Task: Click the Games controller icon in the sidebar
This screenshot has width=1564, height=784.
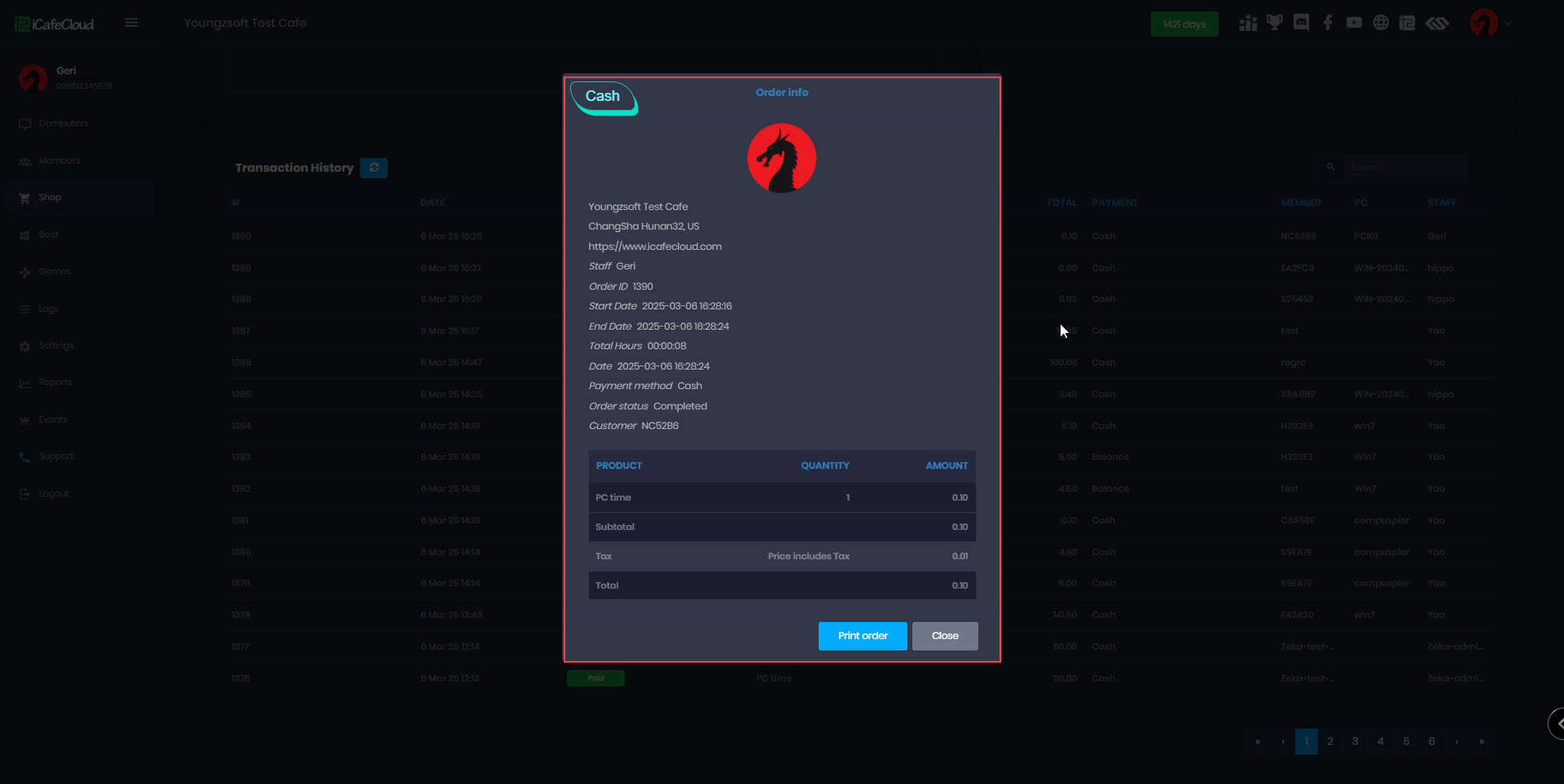Action: (24, 272)
